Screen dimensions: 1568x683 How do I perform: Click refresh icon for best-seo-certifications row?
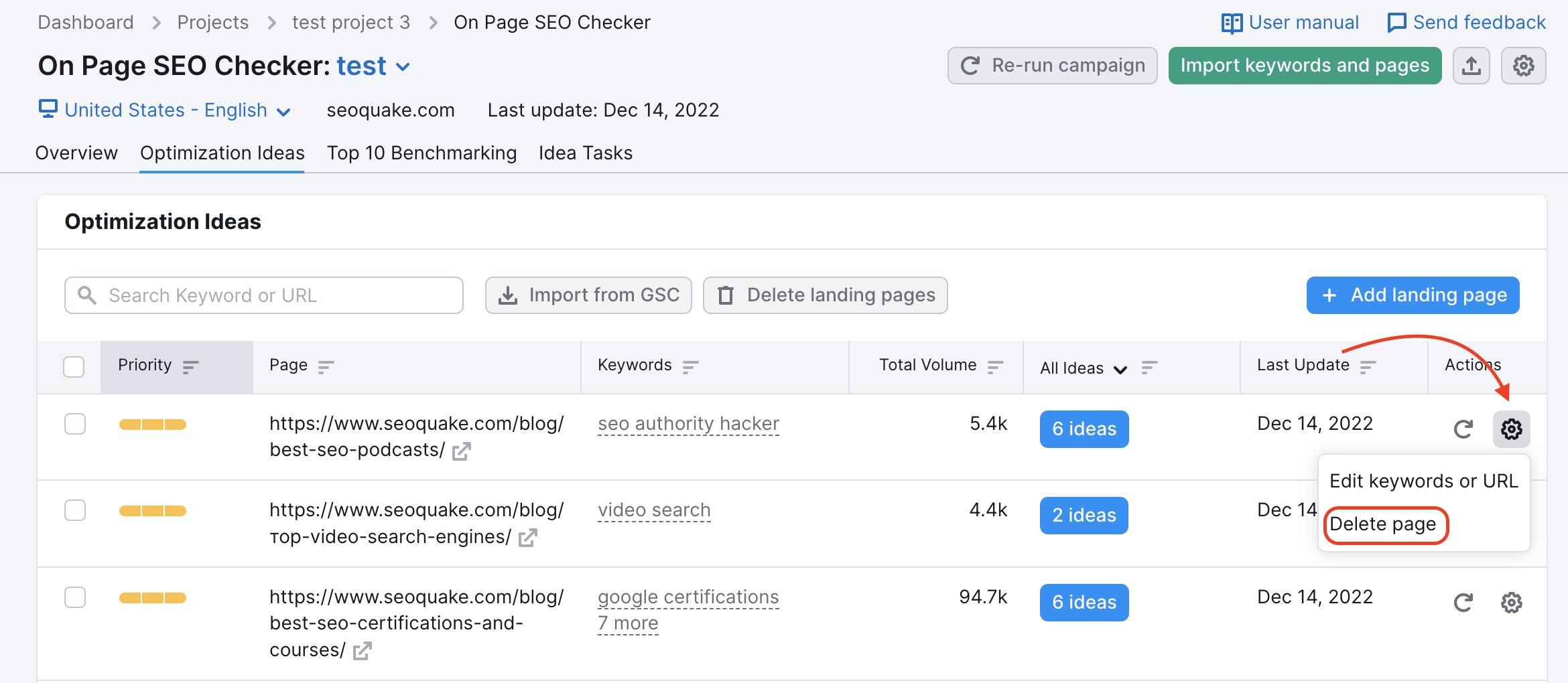pos(1463,603)
